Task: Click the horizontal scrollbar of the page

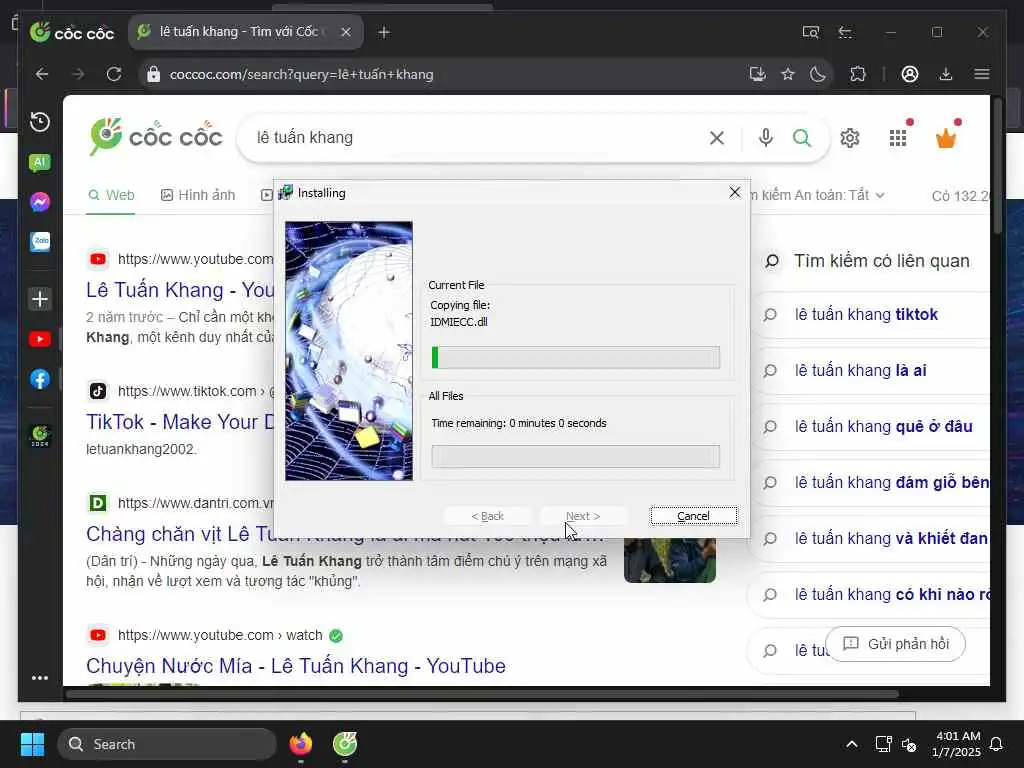Action: 483,694
